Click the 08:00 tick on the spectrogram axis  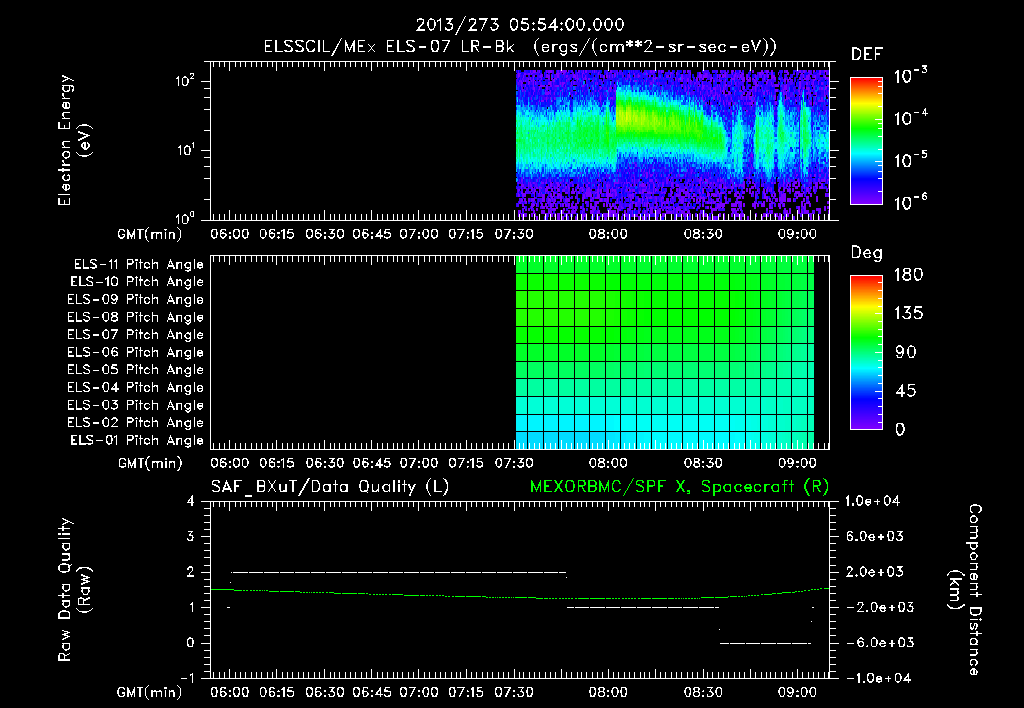pyautogui.click(x=608, y=234)
